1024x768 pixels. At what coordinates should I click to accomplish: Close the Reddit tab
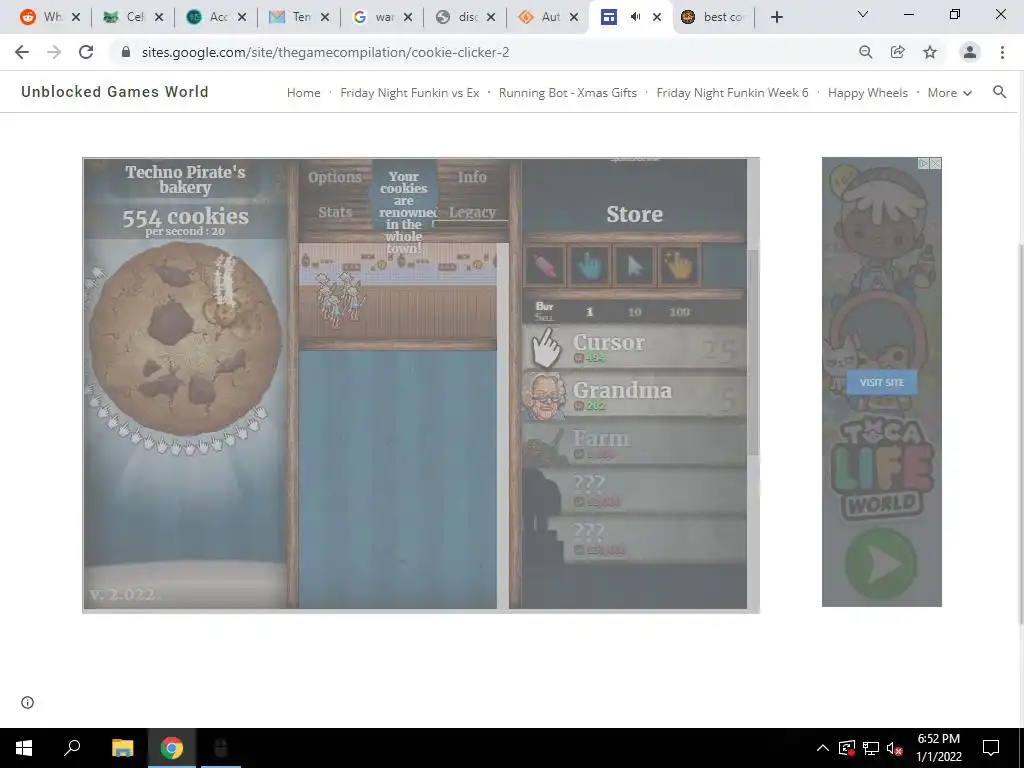[x=76, y=18]
